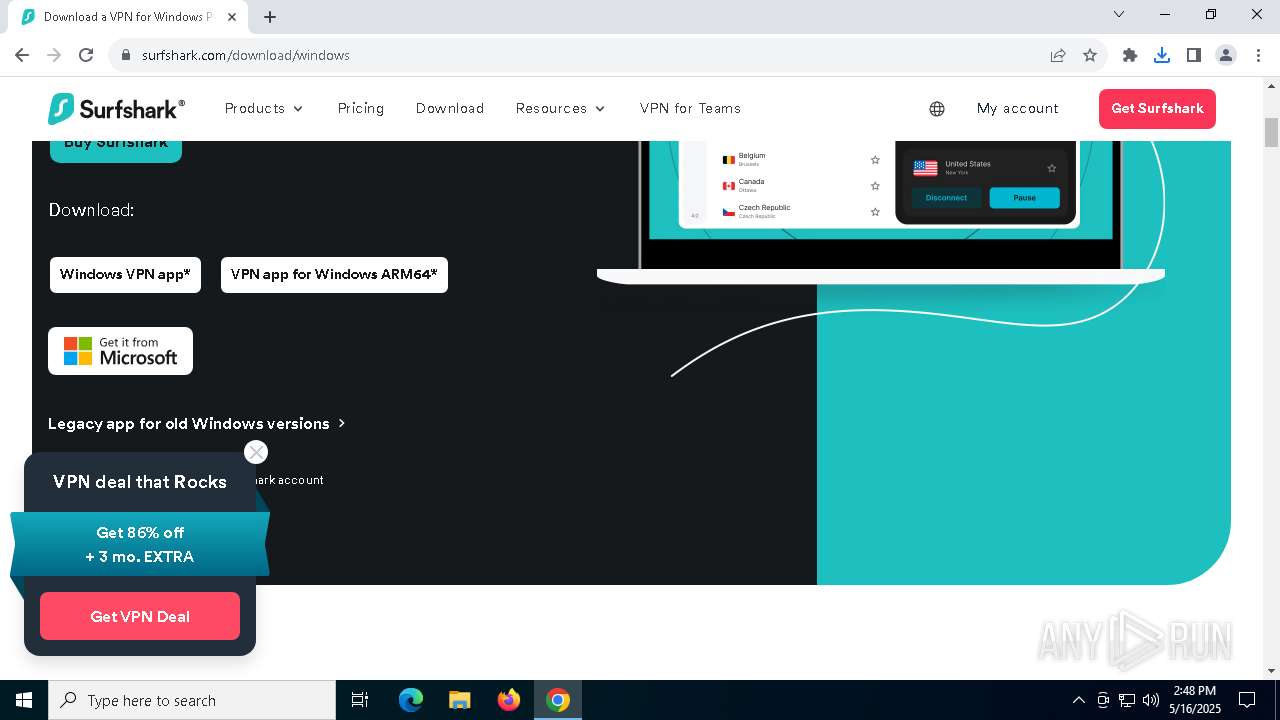Launch Microsoft Edge from taskbar
Screen dimensions: 1280x720
pyautogui.click(x=411, y=700)
